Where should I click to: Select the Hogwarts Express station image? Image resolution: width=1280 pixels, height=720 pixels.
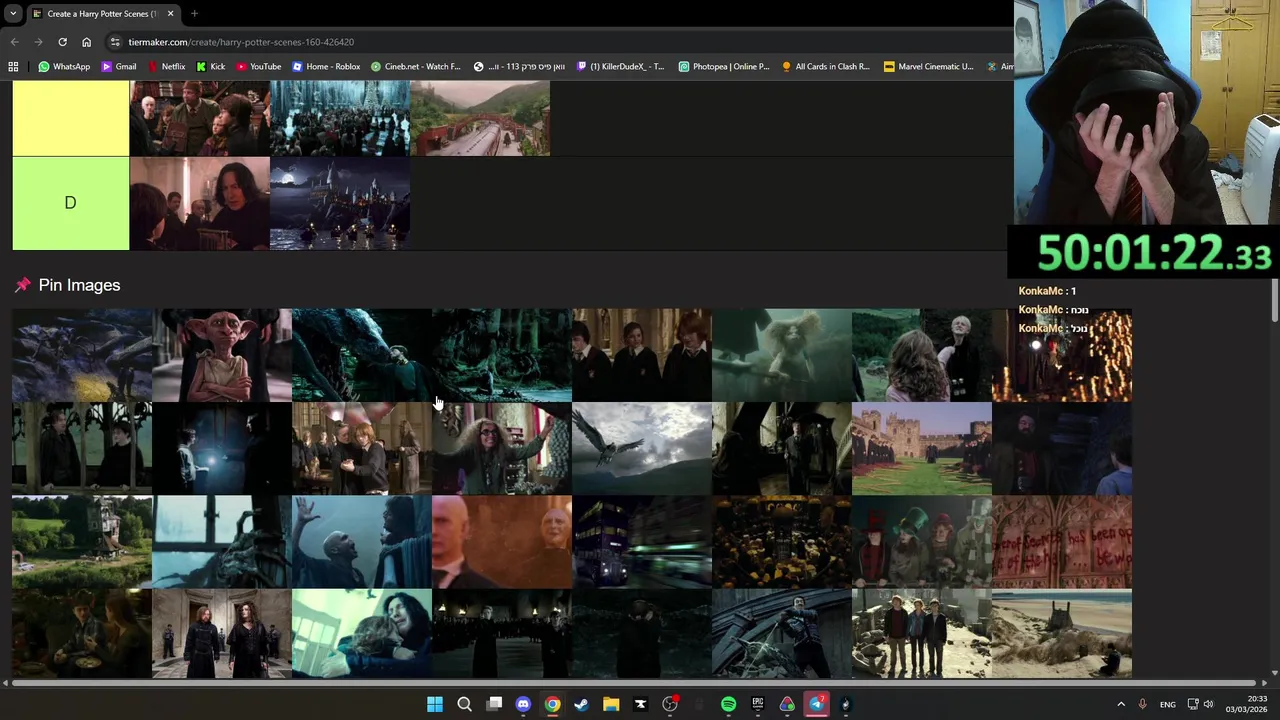[x=480, y=118]
